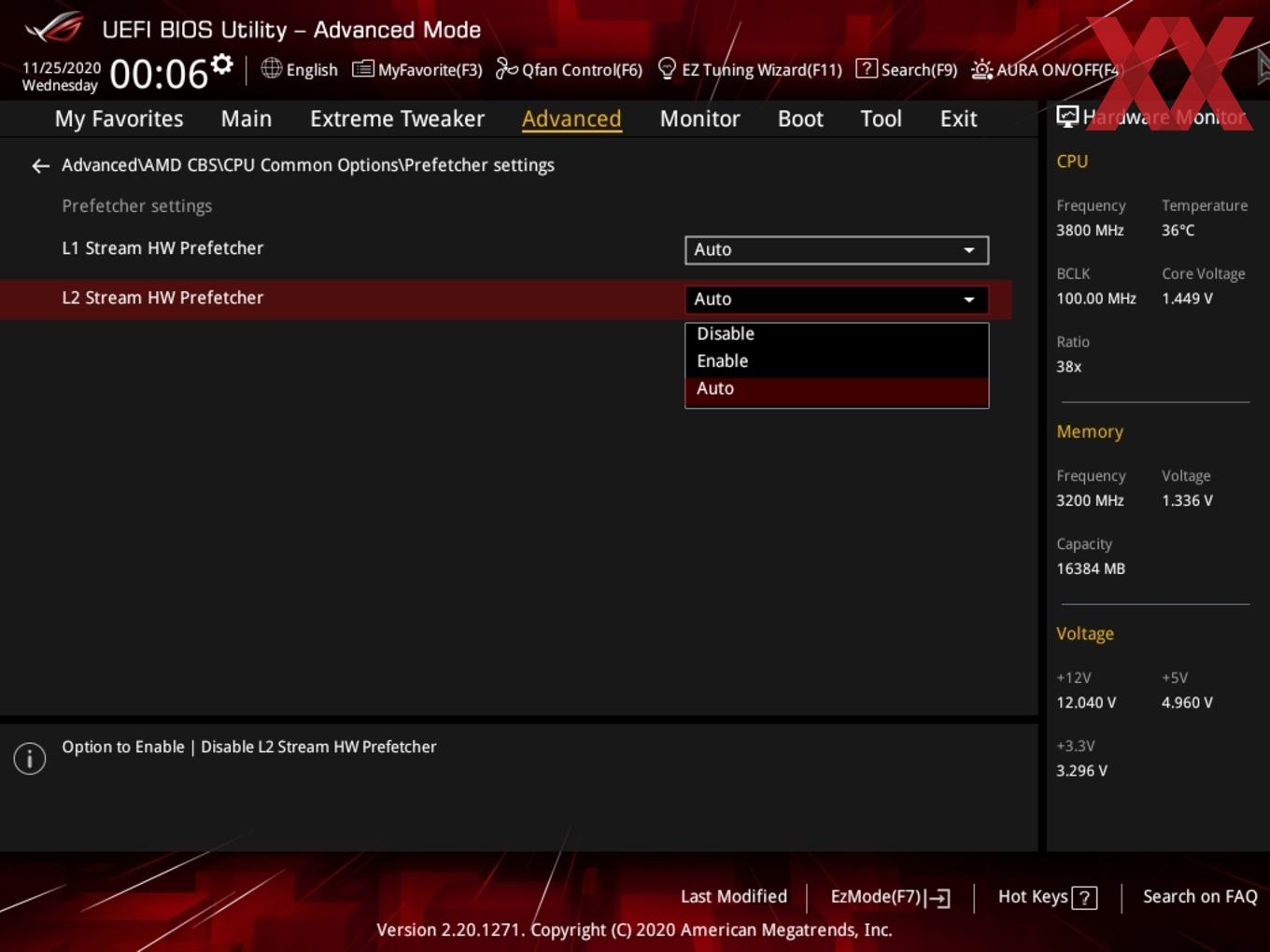The image size is (1270, 952).
Task: Click the memory frequency value 3200 MHz
Action: [1090, 500]
